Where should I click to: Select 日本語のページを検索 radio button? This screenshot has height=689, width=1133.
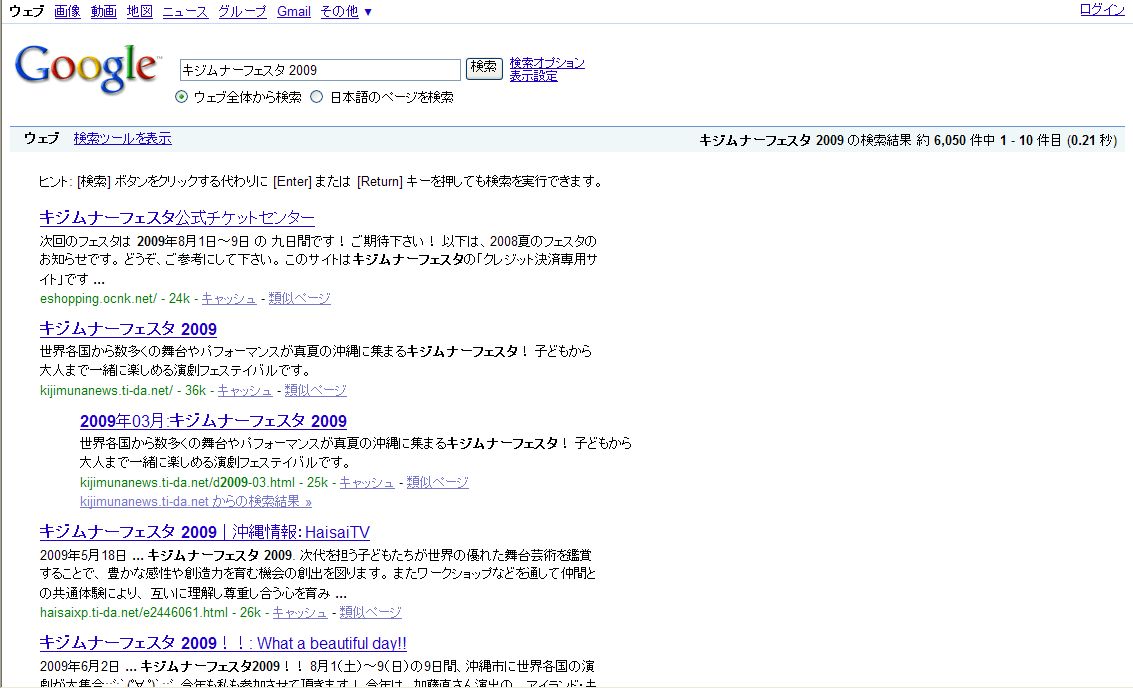[x=316, y=97]
